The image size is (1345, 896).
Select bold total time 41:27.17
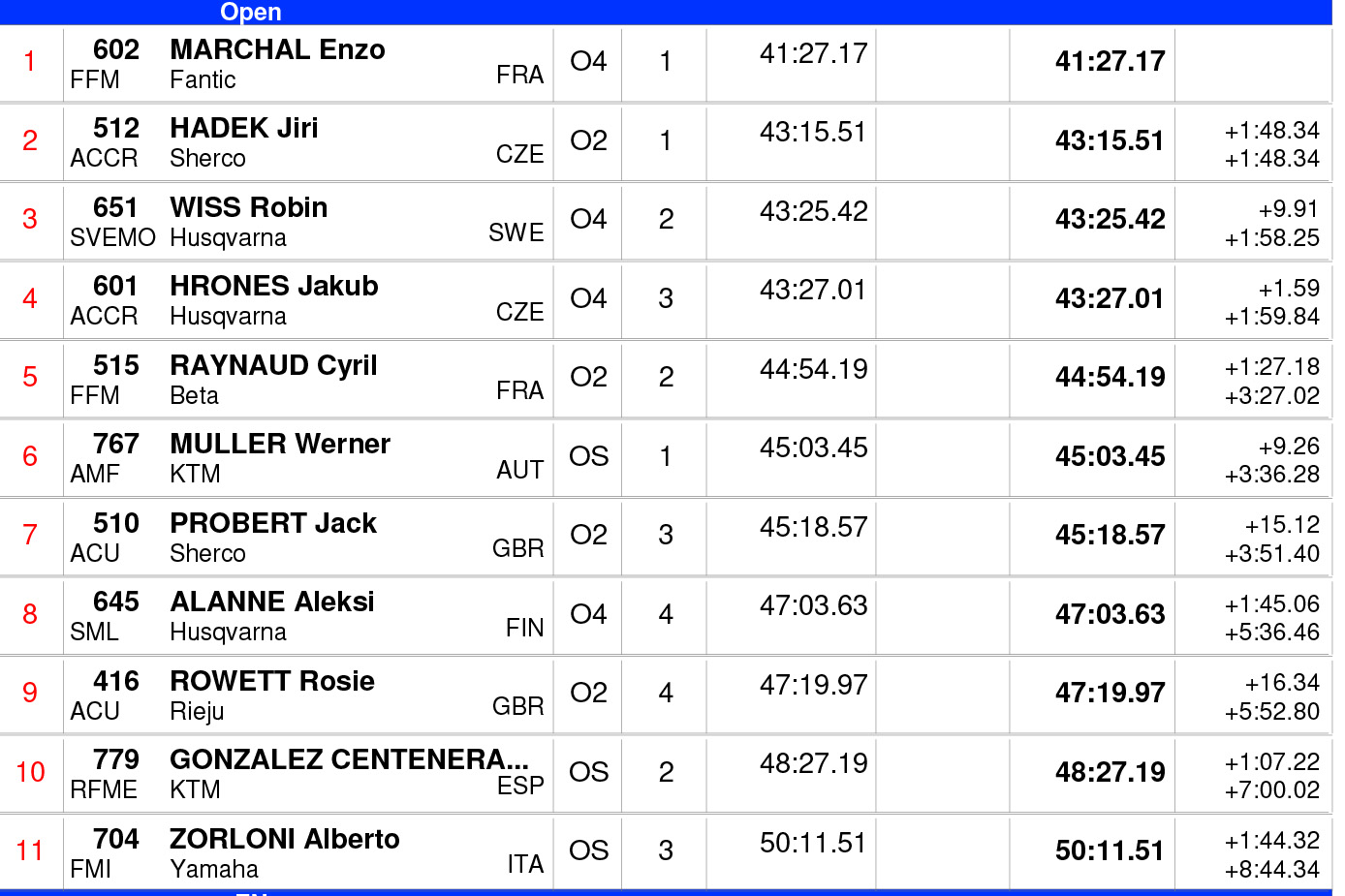click(1110, 61)
